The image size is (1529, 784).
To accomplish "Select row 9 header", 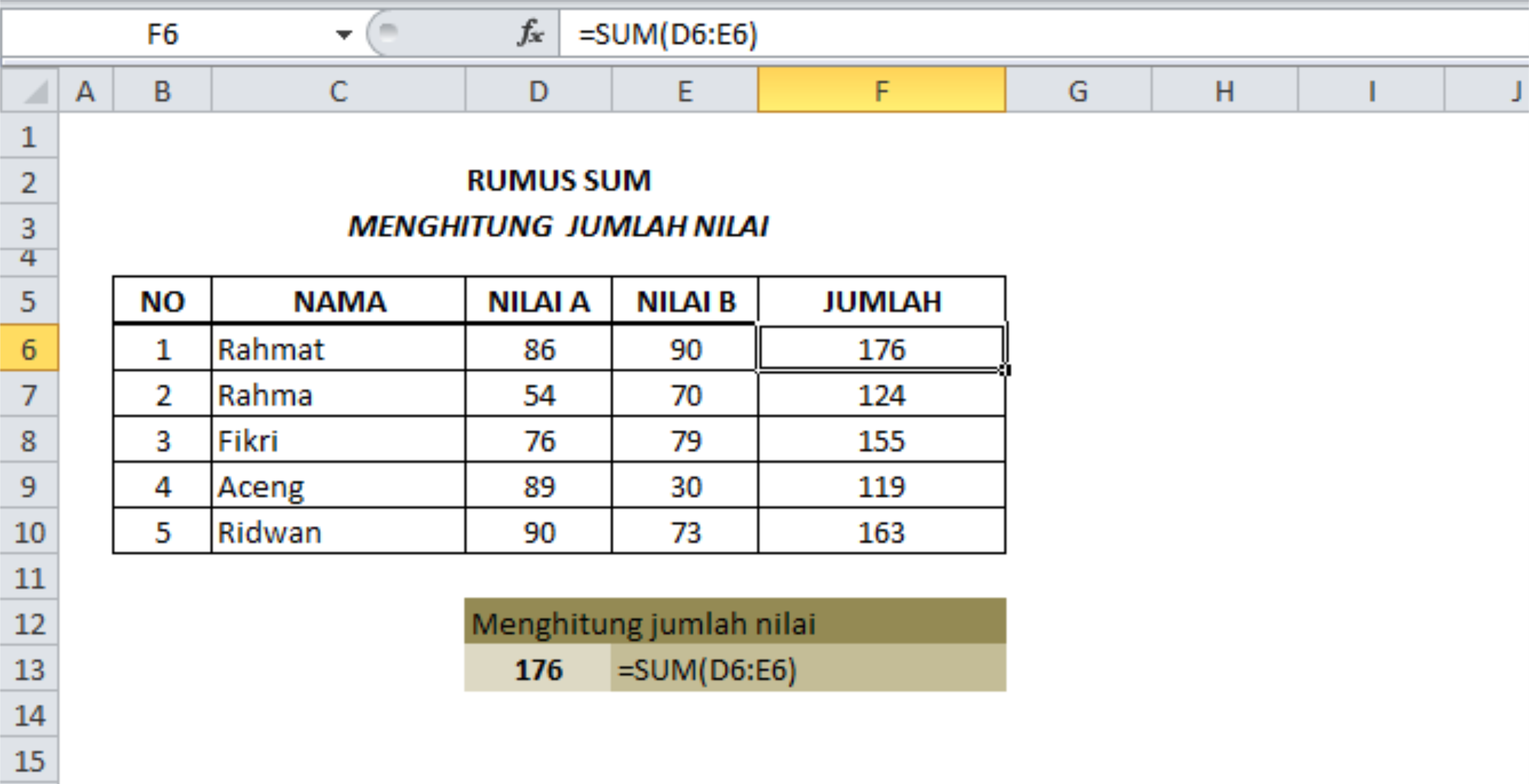I will click(29, 486).
